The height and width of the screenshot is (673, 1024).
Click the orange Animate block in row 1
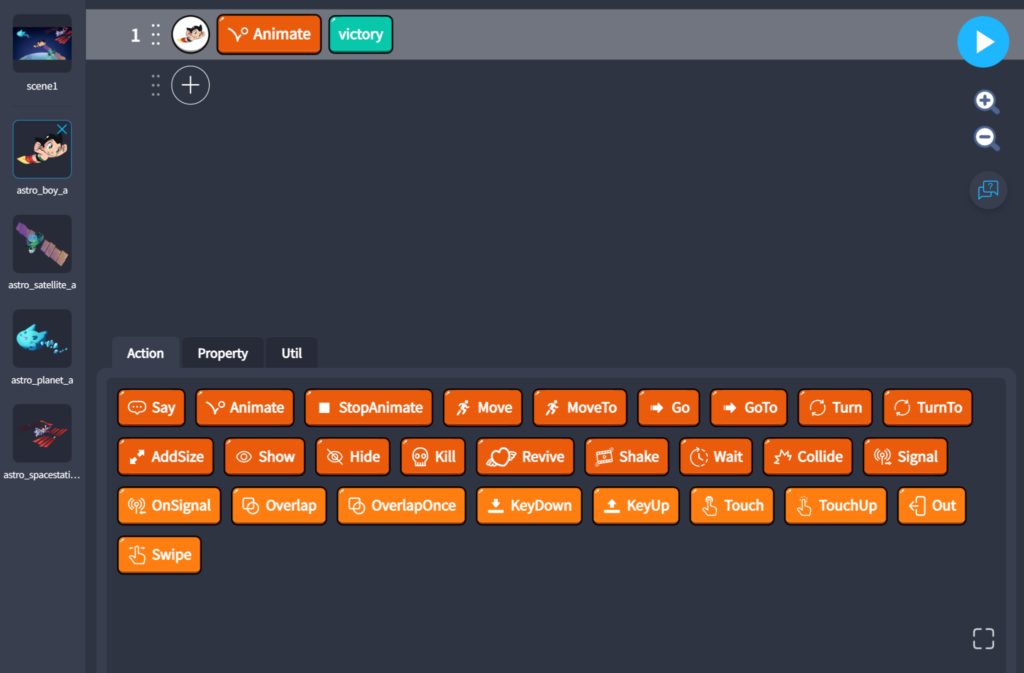269,35
